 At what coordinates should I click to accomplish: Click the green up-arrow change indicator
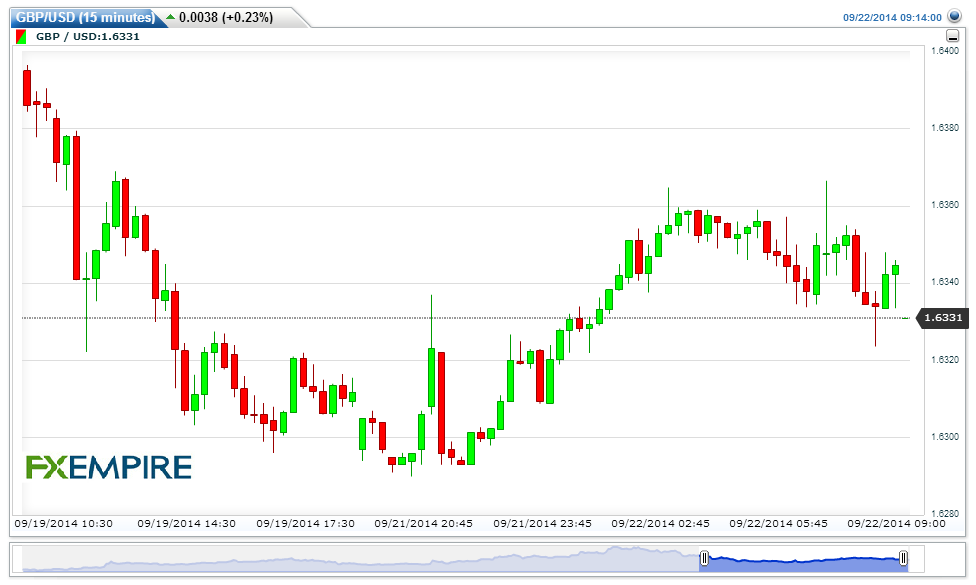point(171,17)
